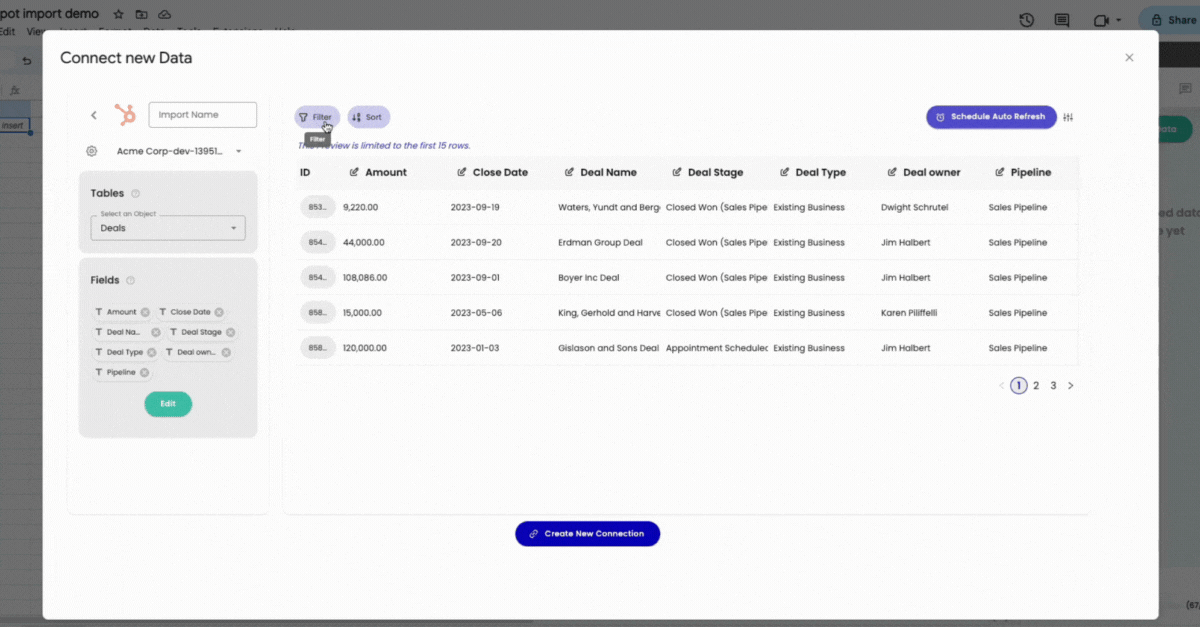Click Appointment Scheduled deal stage cell
Image resolution: width=1200 pixels, height=627 pixels.
click(717, 348)
